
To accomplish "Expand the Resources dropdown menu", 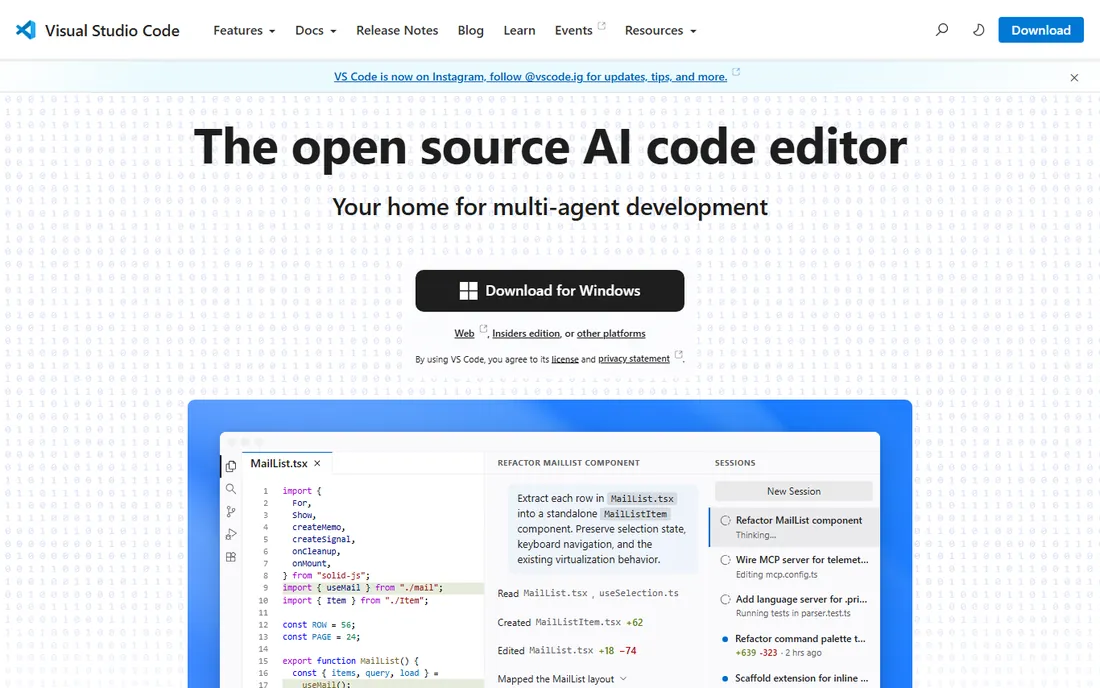I will [x=660, y=30].
